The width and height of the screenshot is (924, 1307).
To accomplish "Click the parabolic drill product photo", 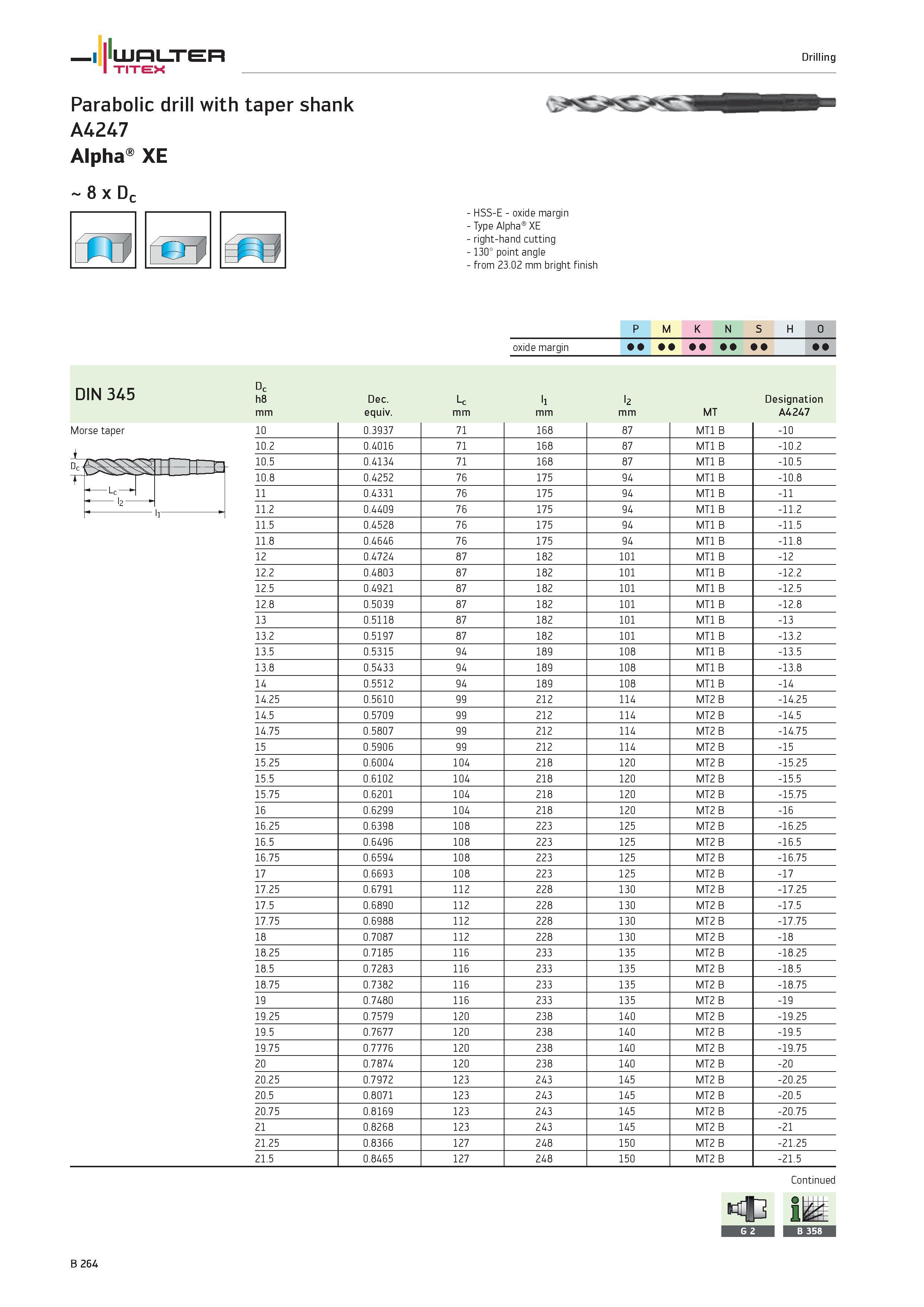I will tap(691, 103).
